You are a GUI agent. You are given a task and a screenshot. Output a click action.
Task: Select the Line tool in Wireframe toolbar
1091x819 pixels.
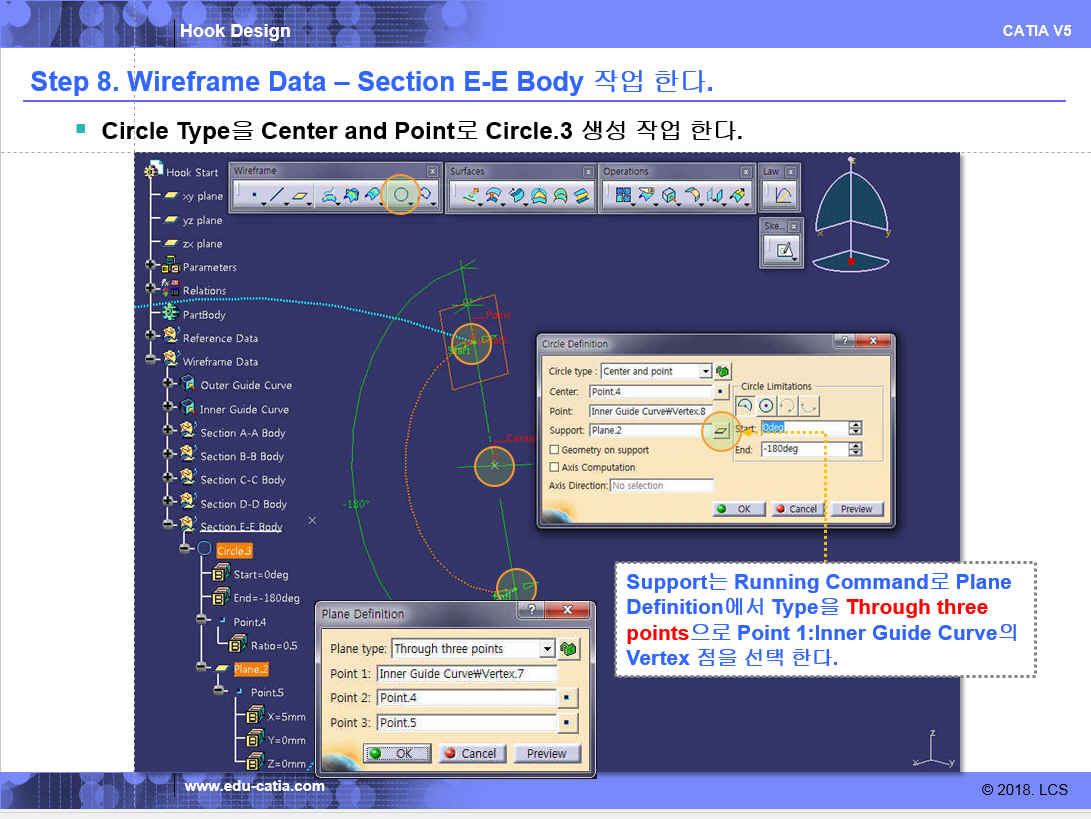(277, 196)
